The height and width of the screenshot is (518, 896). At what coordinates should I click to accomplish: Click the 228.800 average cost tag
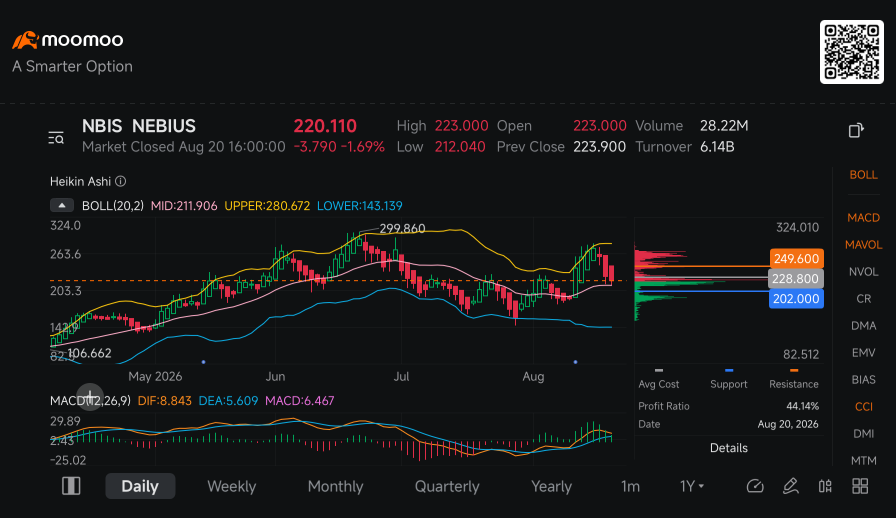797,278
